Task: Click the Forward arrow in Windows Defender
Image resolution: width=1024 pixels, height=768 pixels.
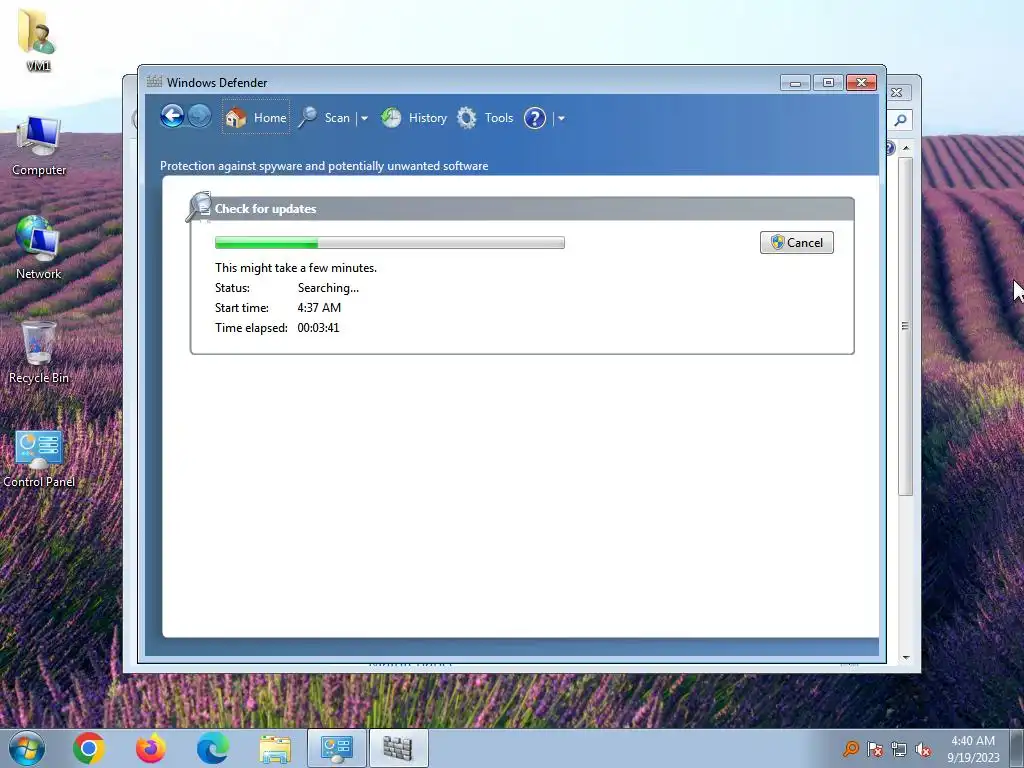Action: pos(200,117)
